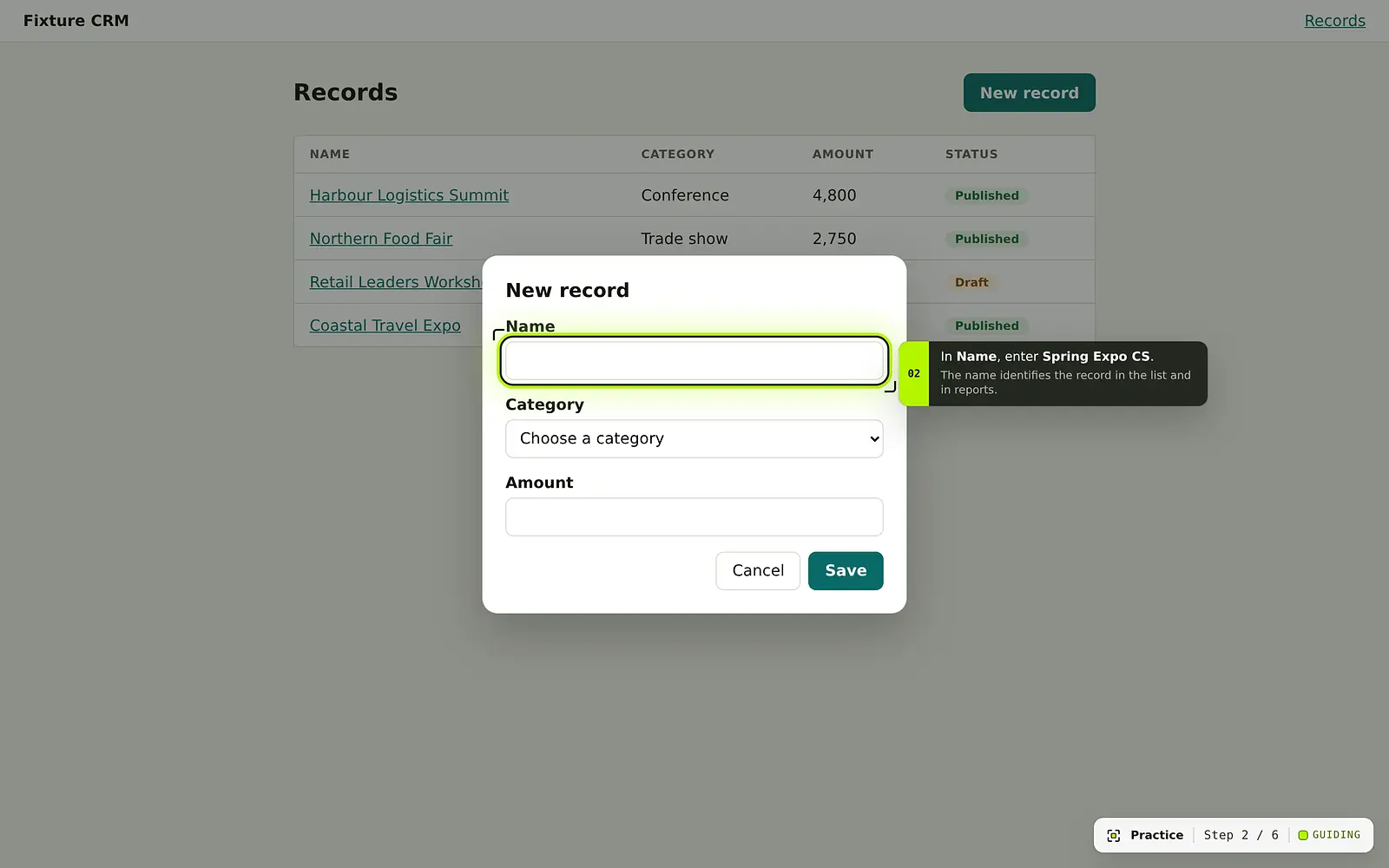Click the Category field label

[x=544, y=404]
